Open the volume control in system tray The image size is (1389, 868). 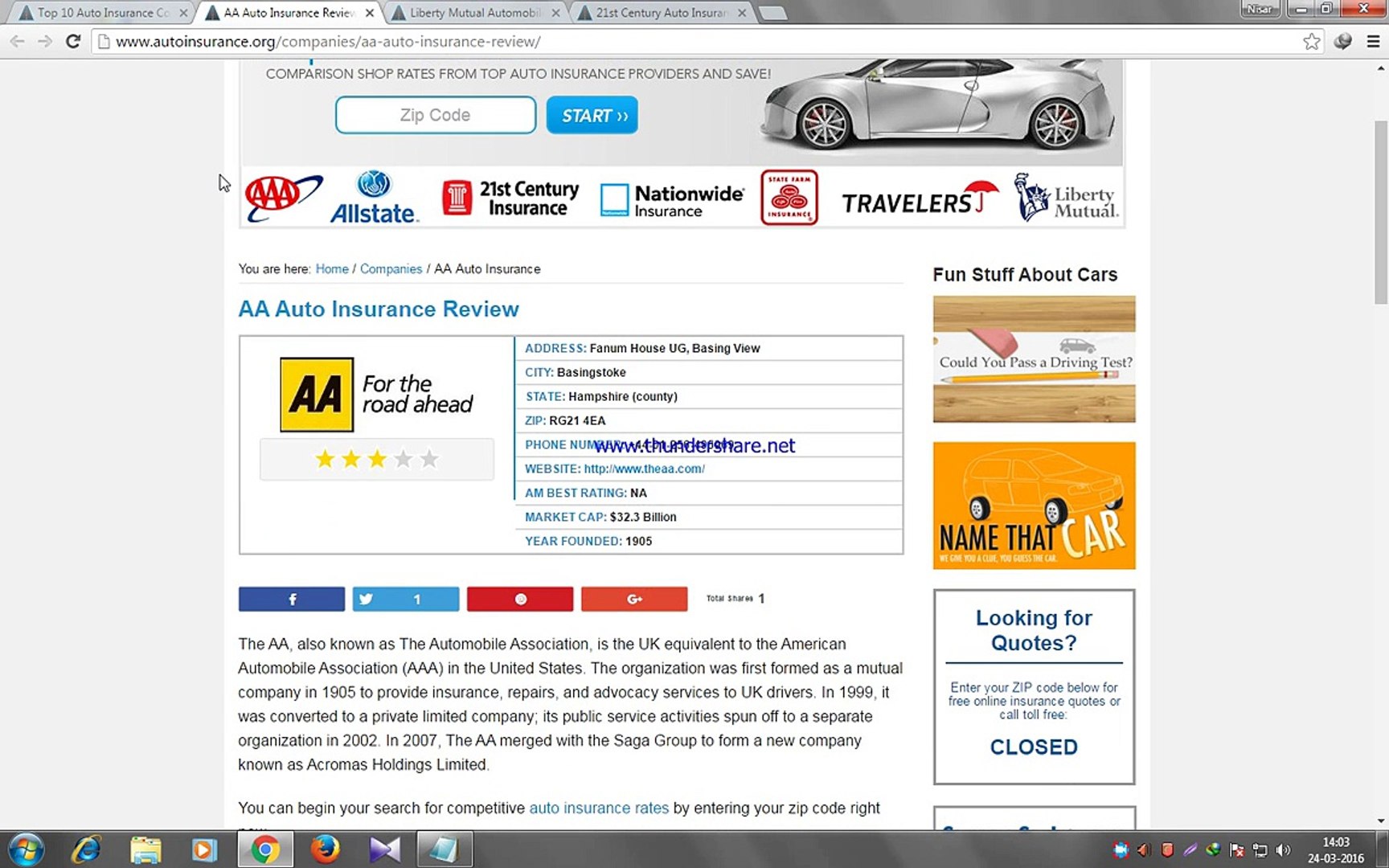point(1283,850)
